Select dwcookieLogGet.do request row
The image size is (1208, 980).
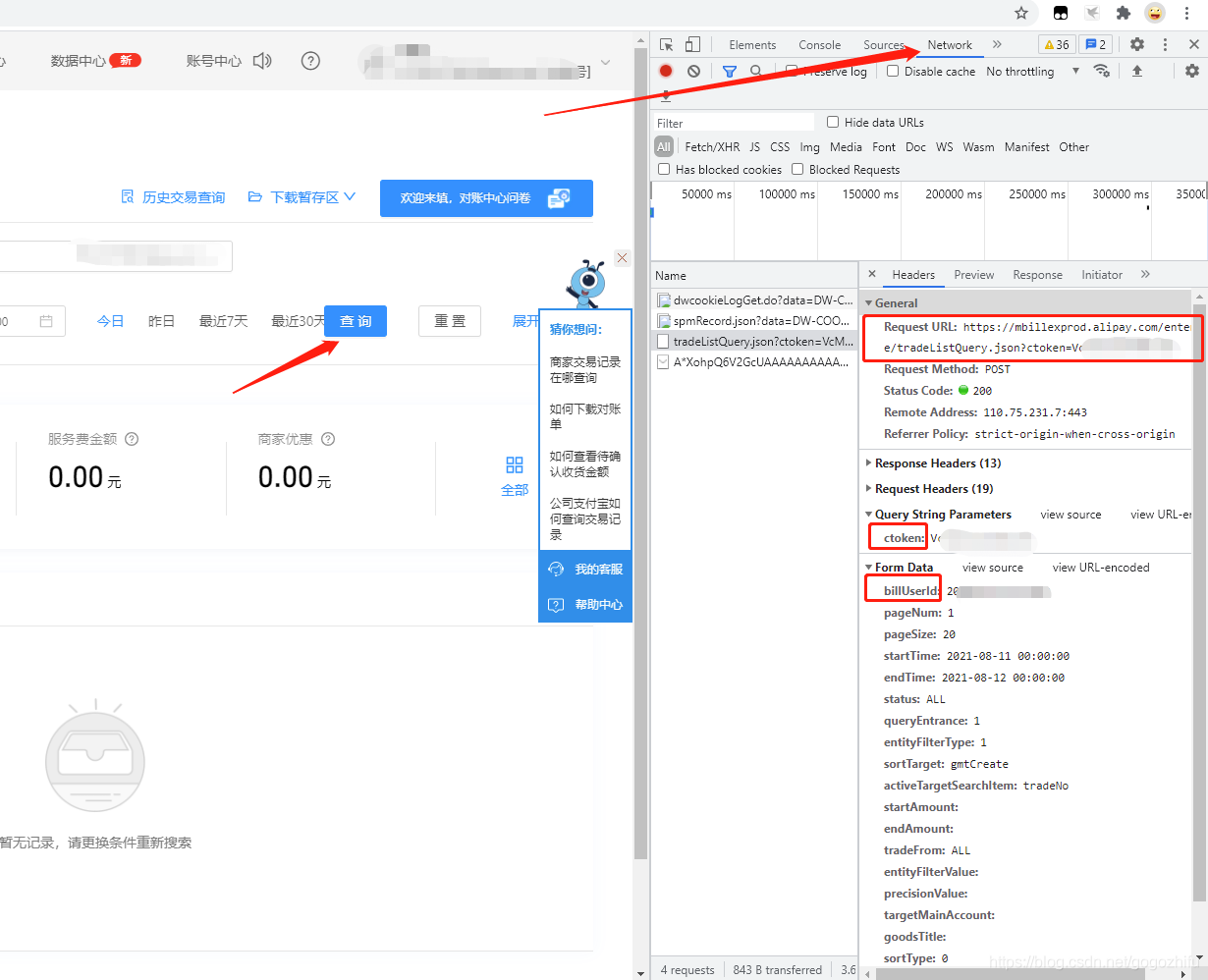pos(754,299)
